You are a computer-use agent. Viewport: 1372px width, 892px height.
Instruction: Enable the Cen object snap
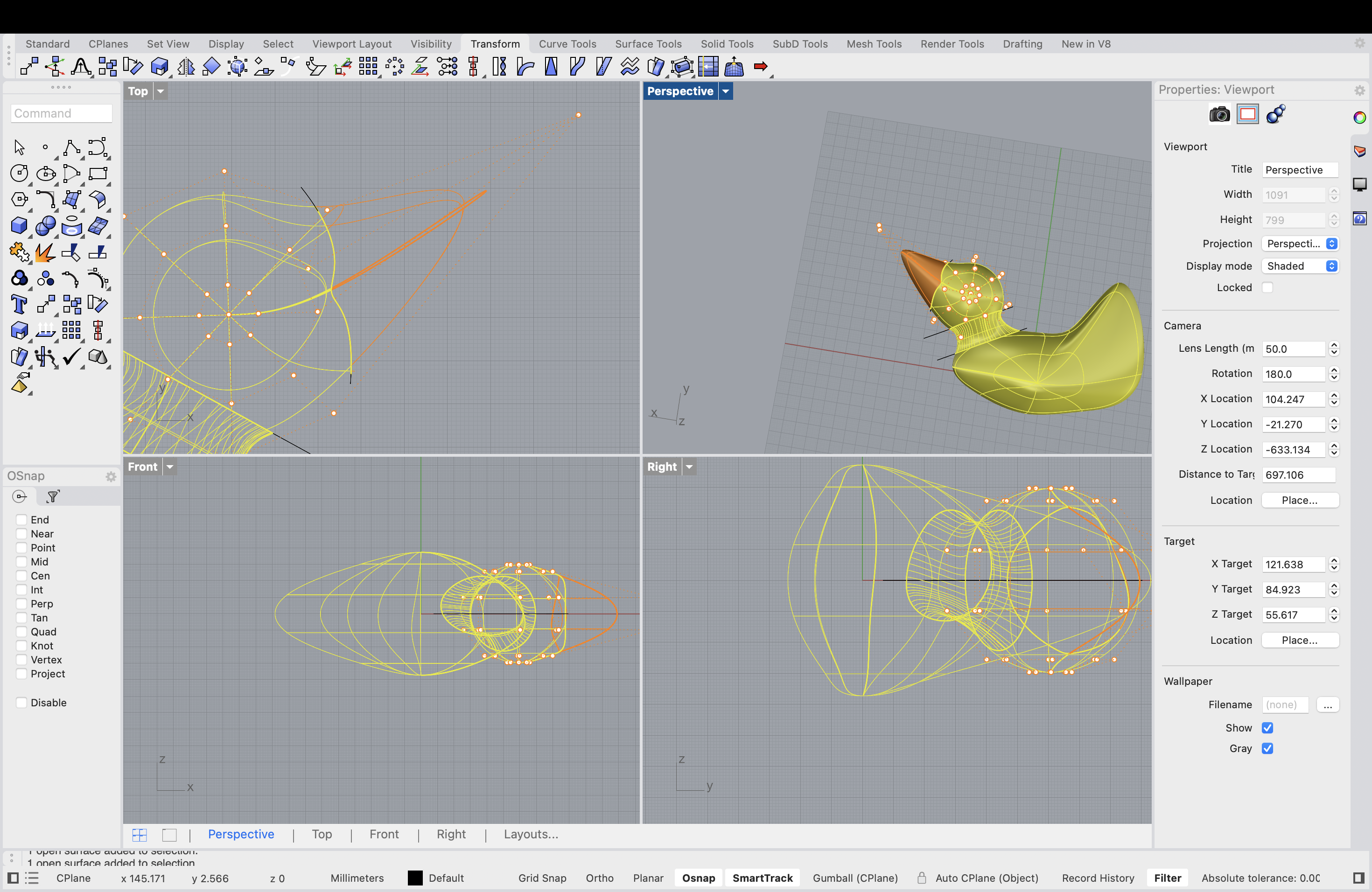click(x=22, y=576)
